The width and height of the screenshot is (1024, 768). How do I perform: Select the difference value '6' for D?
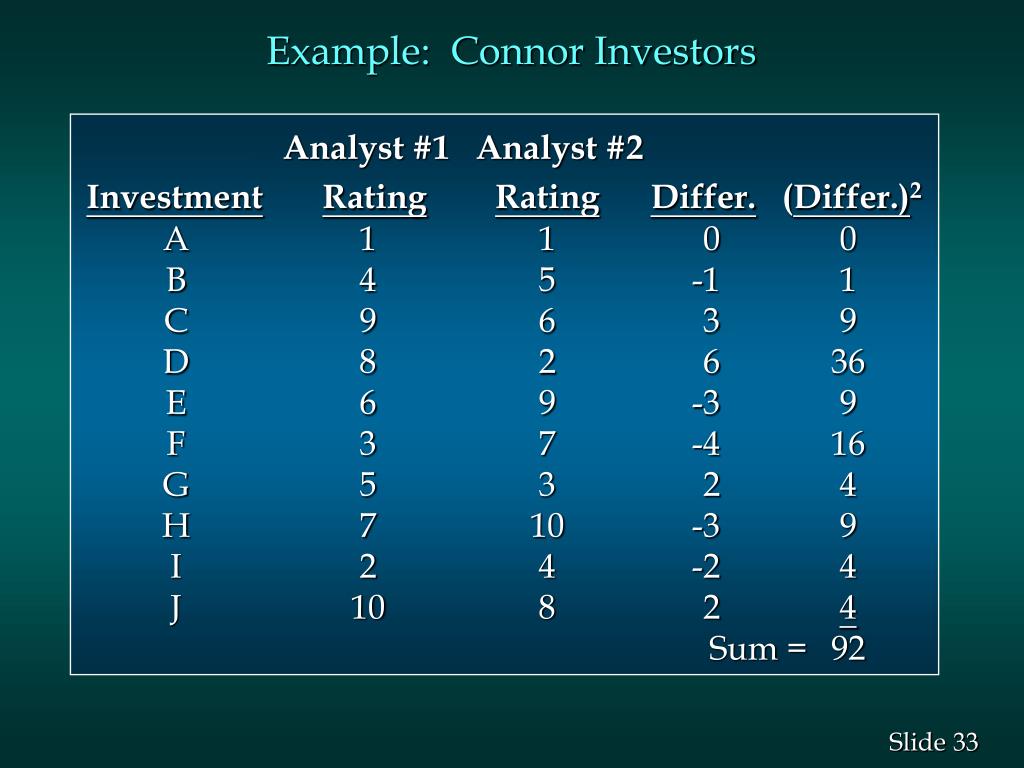click(x=711, y=362)
